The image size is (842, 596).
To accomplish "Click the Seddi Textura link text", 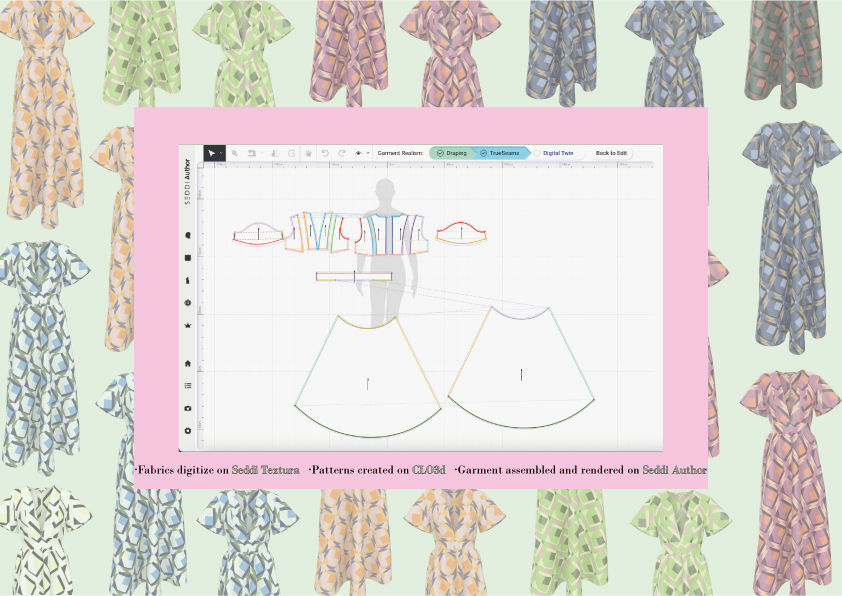I will point(265,469).
